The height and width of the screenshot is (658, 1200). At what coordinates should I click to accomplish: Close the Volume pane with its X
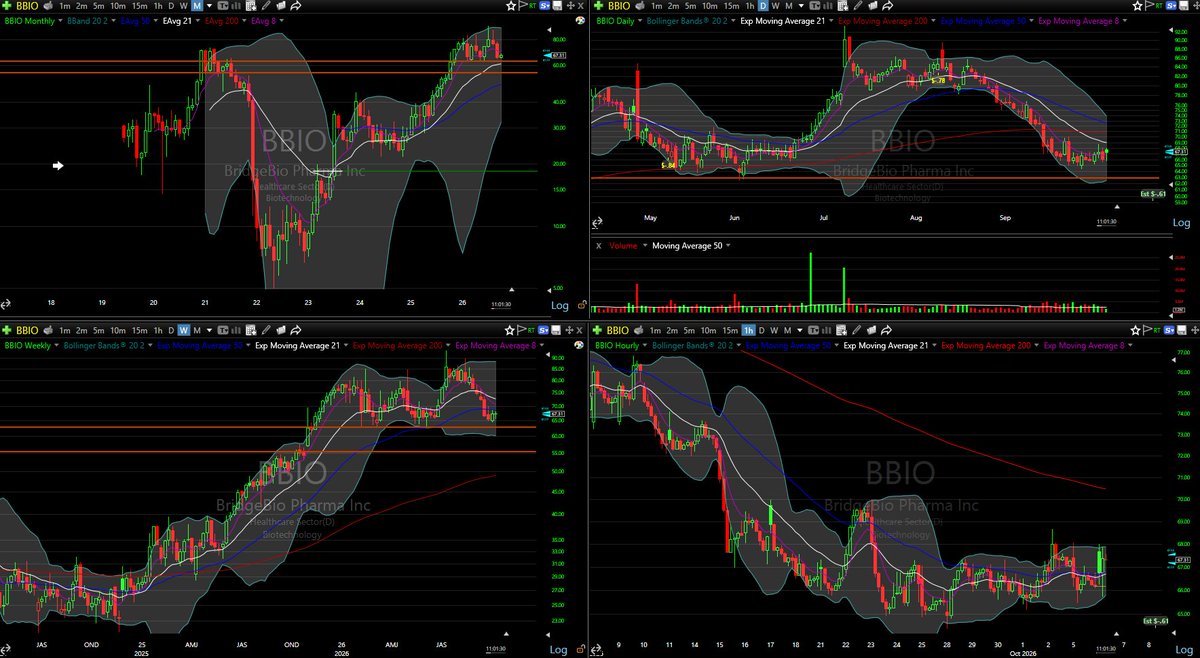tap(599, 245)
